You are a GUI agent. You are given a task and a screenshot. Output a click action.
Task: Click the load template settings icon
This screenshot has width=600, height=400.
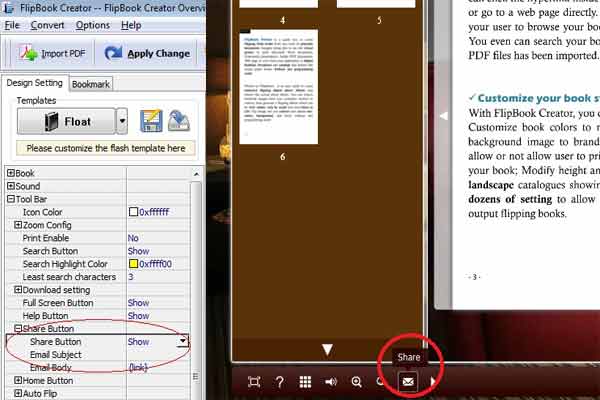pos(179,121)
